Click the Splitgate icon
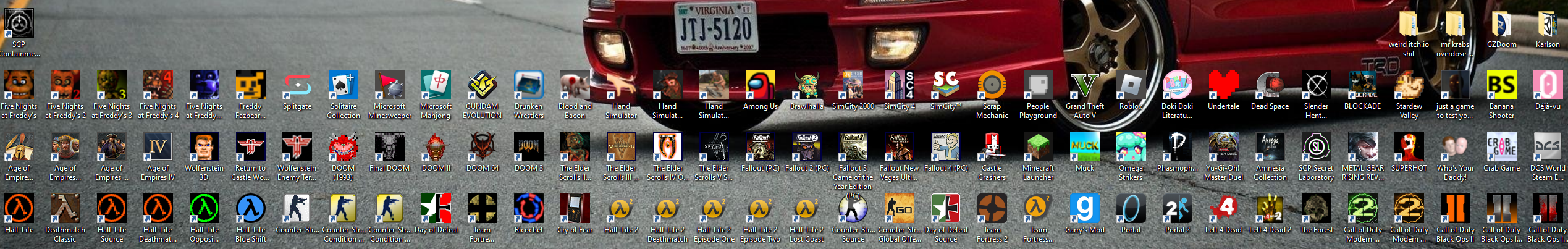Image resolution: width=1568 pixels, height=249 pixels. tap(297, 85)
